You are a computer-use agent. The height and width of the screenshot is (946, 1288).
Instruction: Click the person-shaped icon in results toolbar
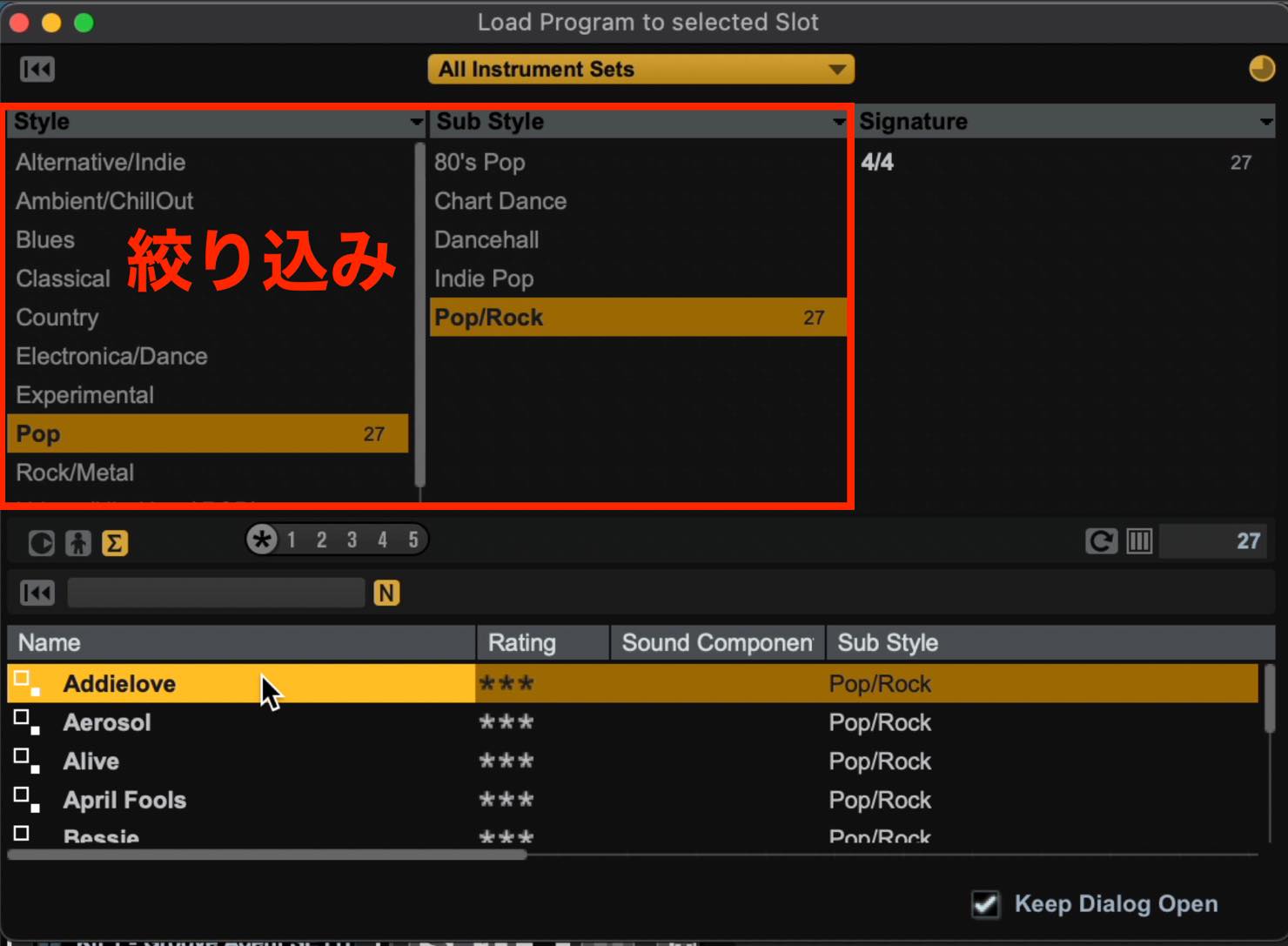(x=78, y=543)
